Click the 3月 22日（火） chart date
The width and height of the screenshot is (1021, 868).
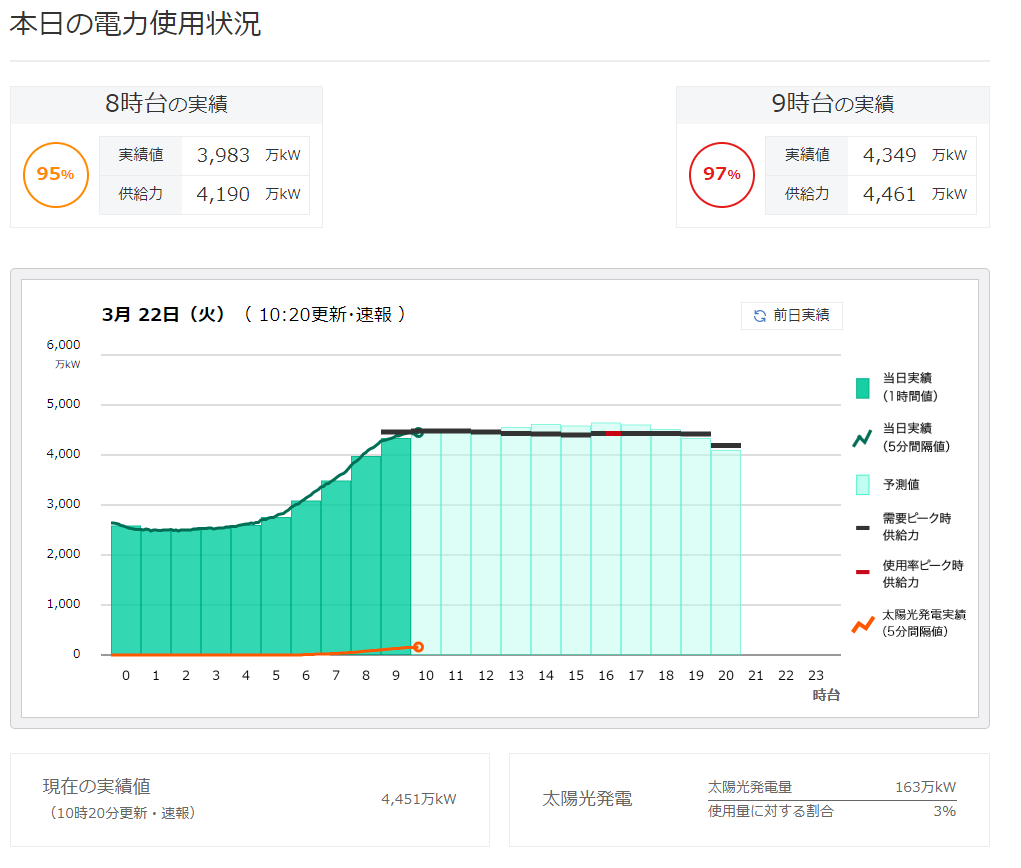[x=163, y=315]
